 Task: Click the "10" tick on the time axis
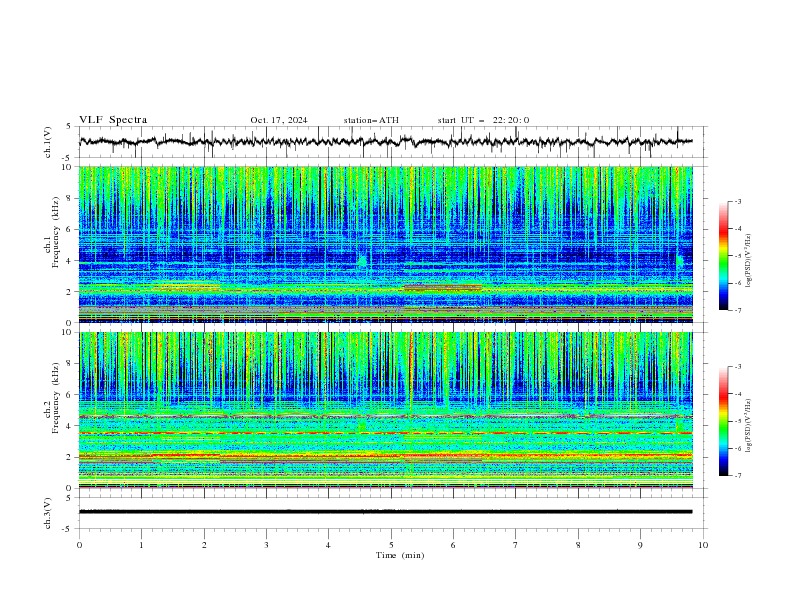click(x=703, y=545)
